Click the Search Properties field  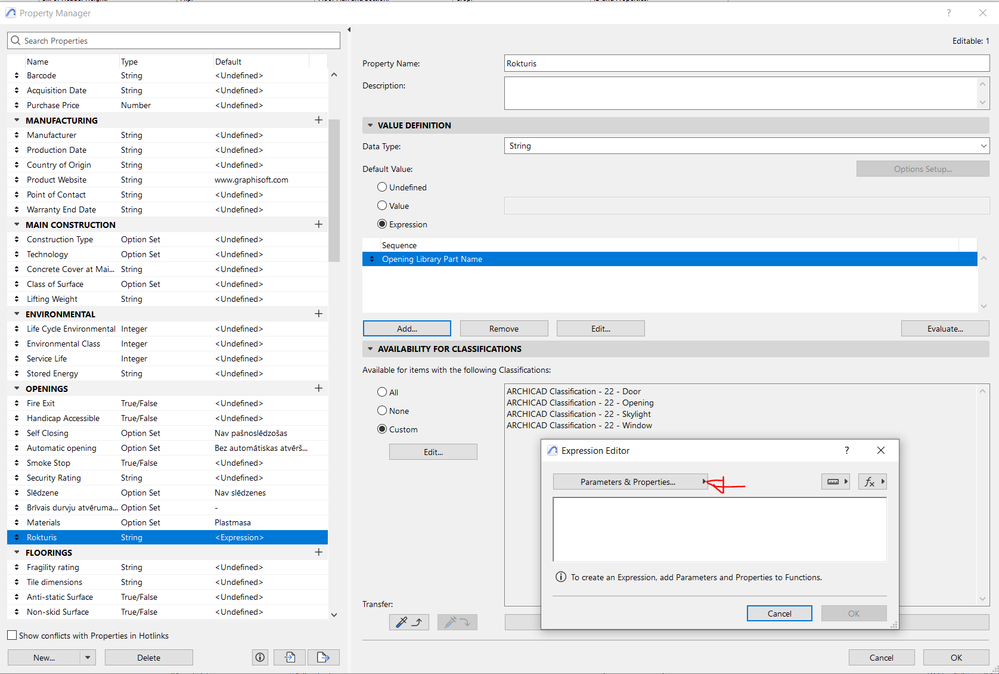point(174,40)
